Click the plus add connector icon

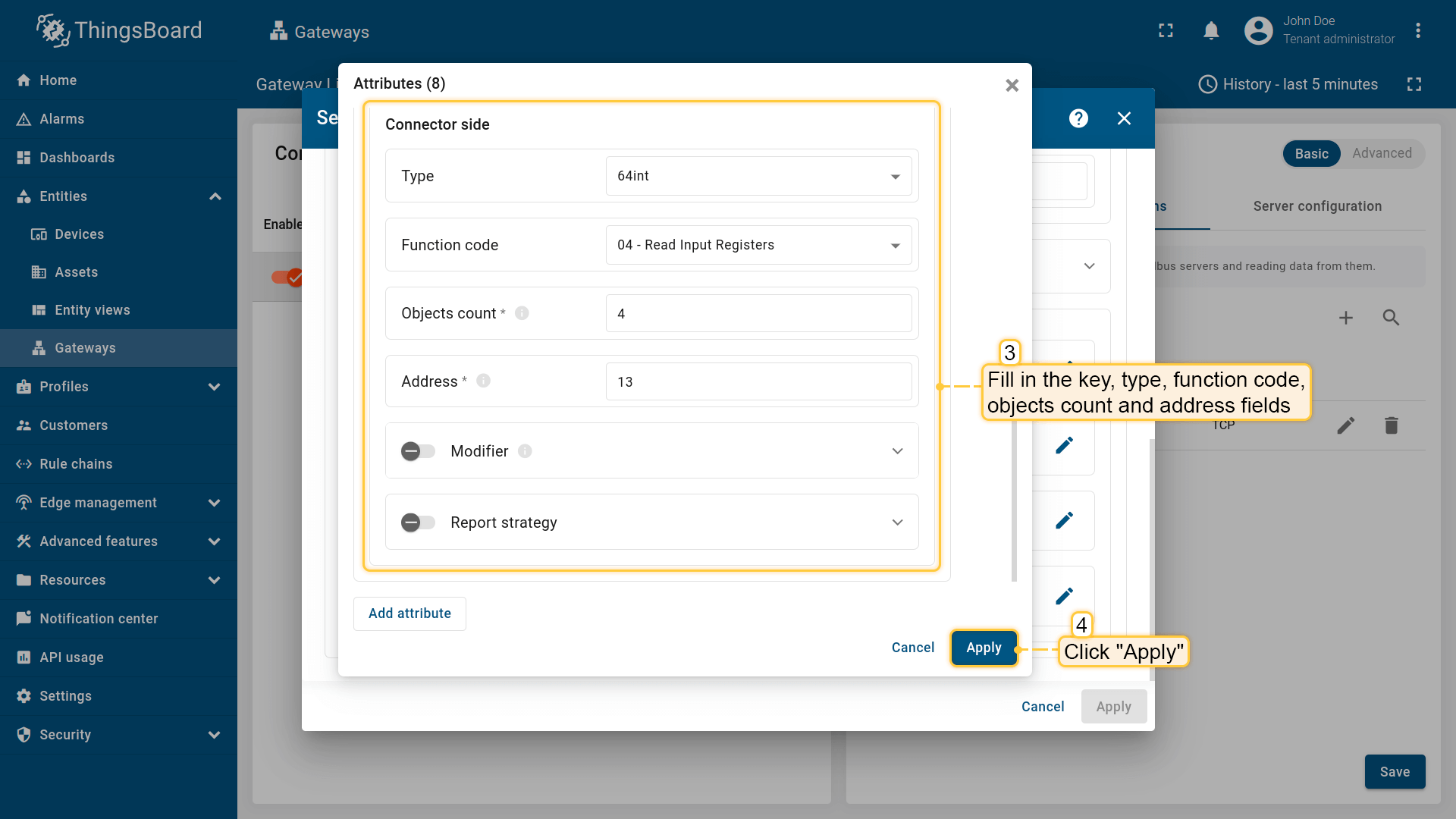coord(1345,318)
